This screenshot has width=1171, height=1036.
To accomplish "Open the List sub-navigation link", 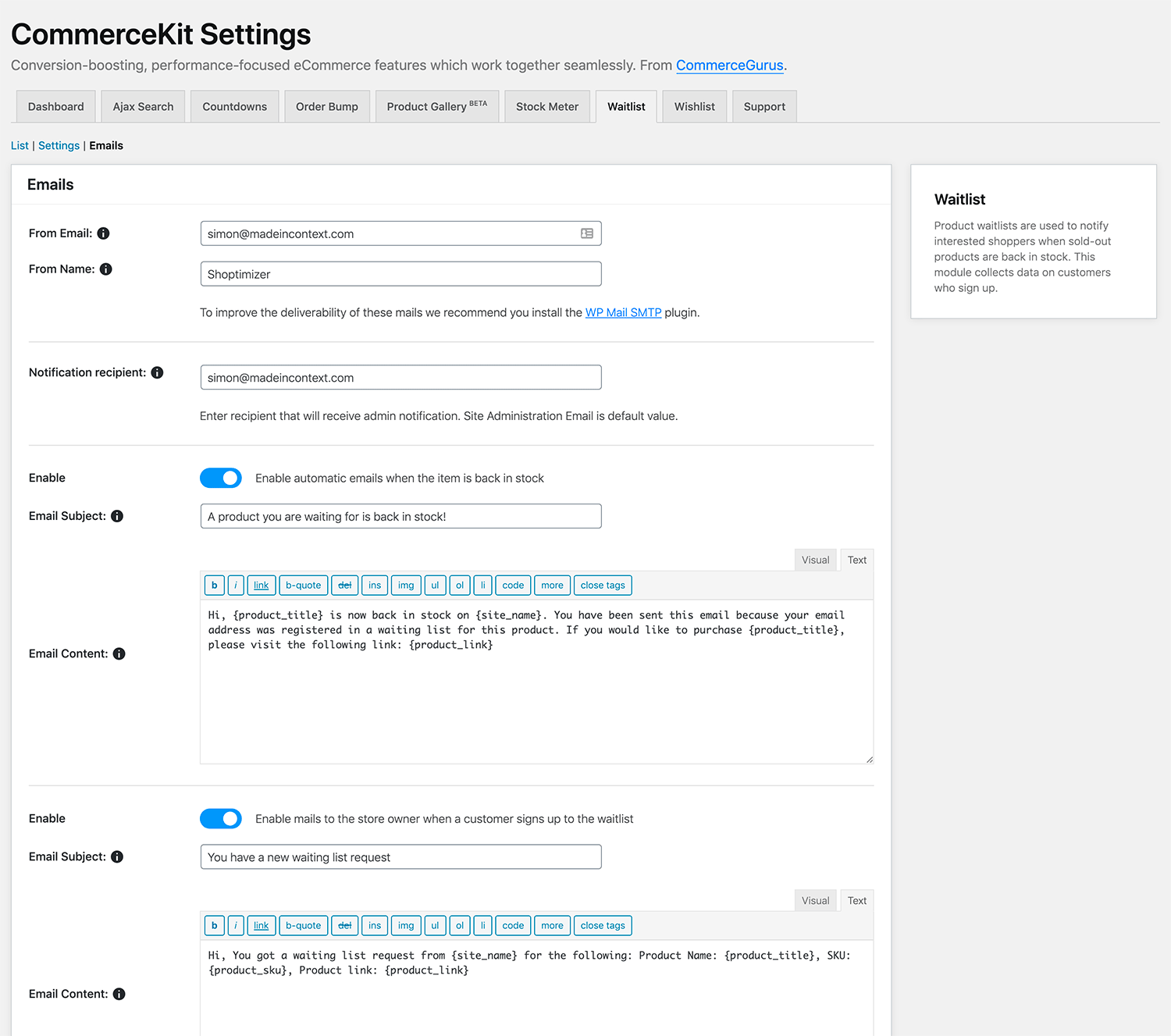I will 20,145.
